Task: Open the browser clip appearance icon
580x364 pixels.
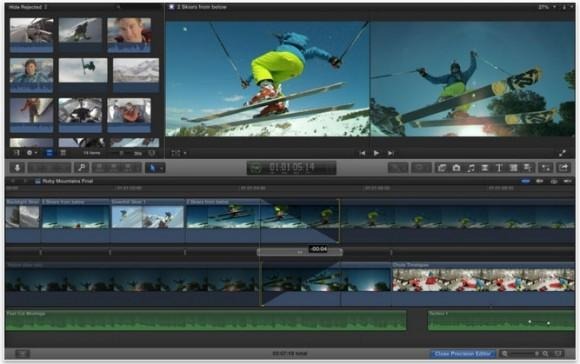Action: point(152,153)
